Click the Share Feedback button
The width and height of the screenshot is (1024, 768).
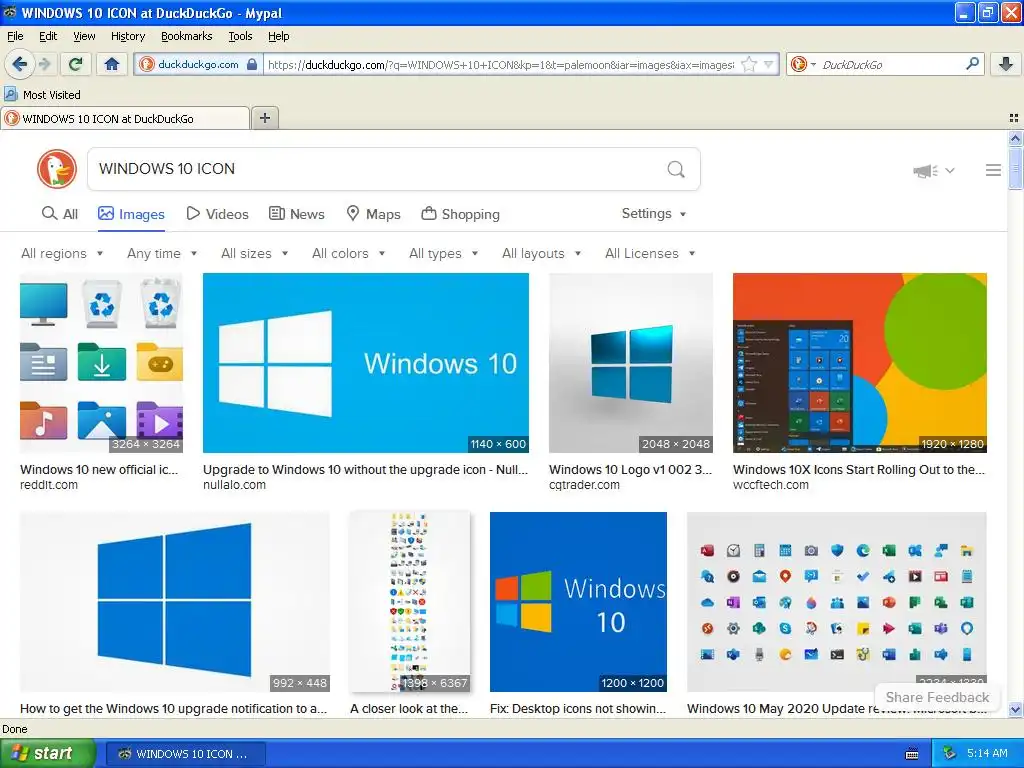(937, 697)
